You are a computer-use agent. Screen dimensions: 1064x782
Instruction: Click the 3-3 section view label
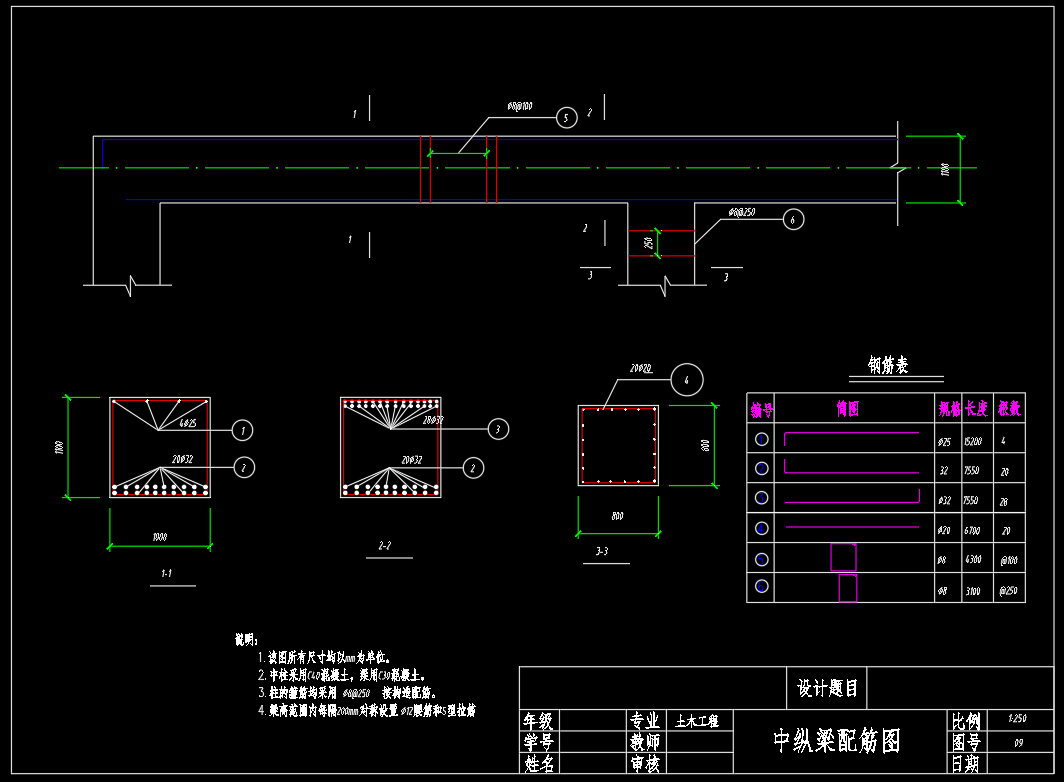pyautogui.click(x=602, y=552)
